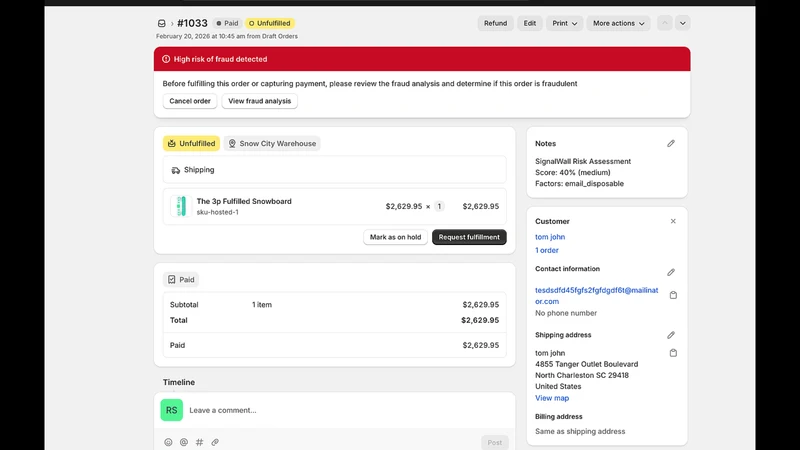Viewport: 800px width, 450px height.
Task: Click the snowboard product thumbnail
Action: point(181,207)
